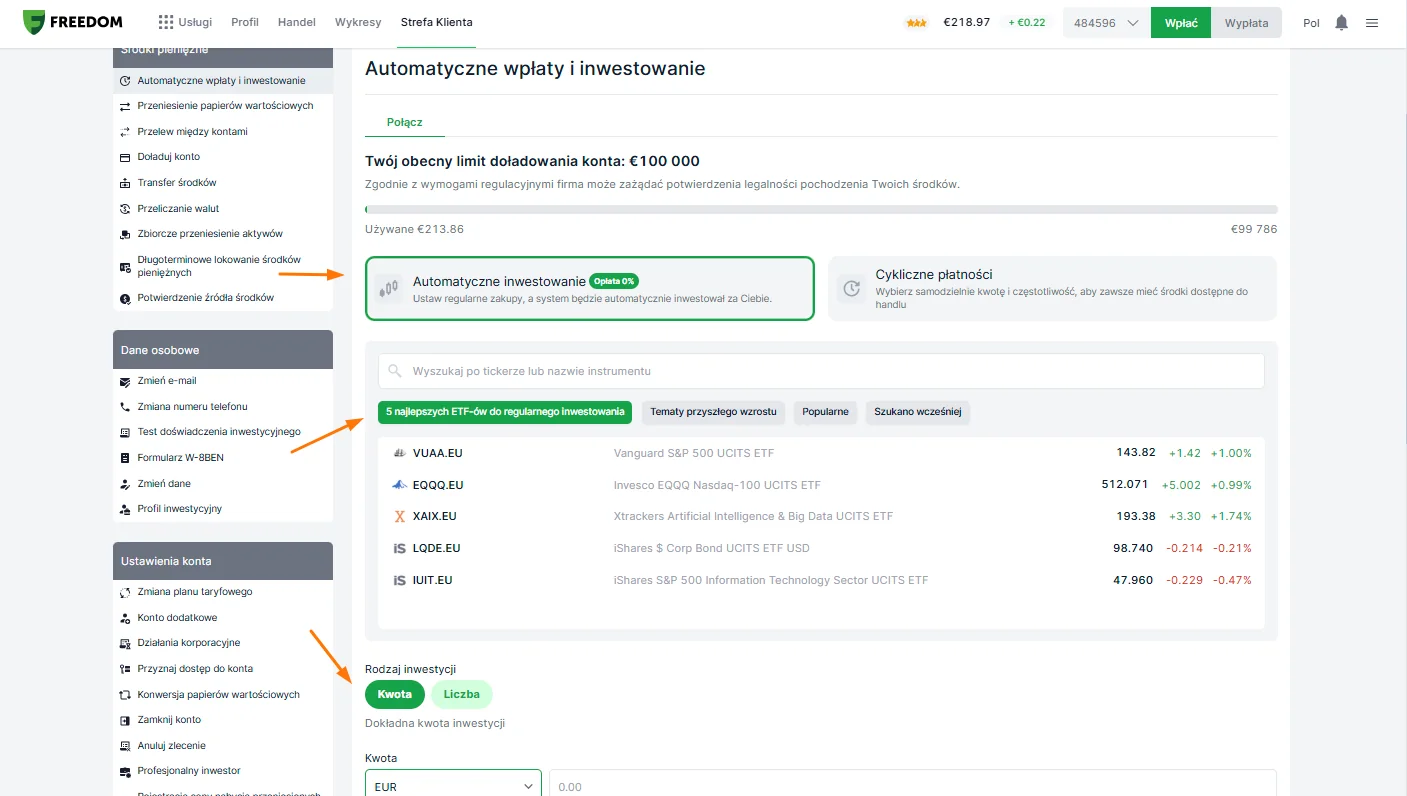Click the three-star rating icon

tap(915, 23)
